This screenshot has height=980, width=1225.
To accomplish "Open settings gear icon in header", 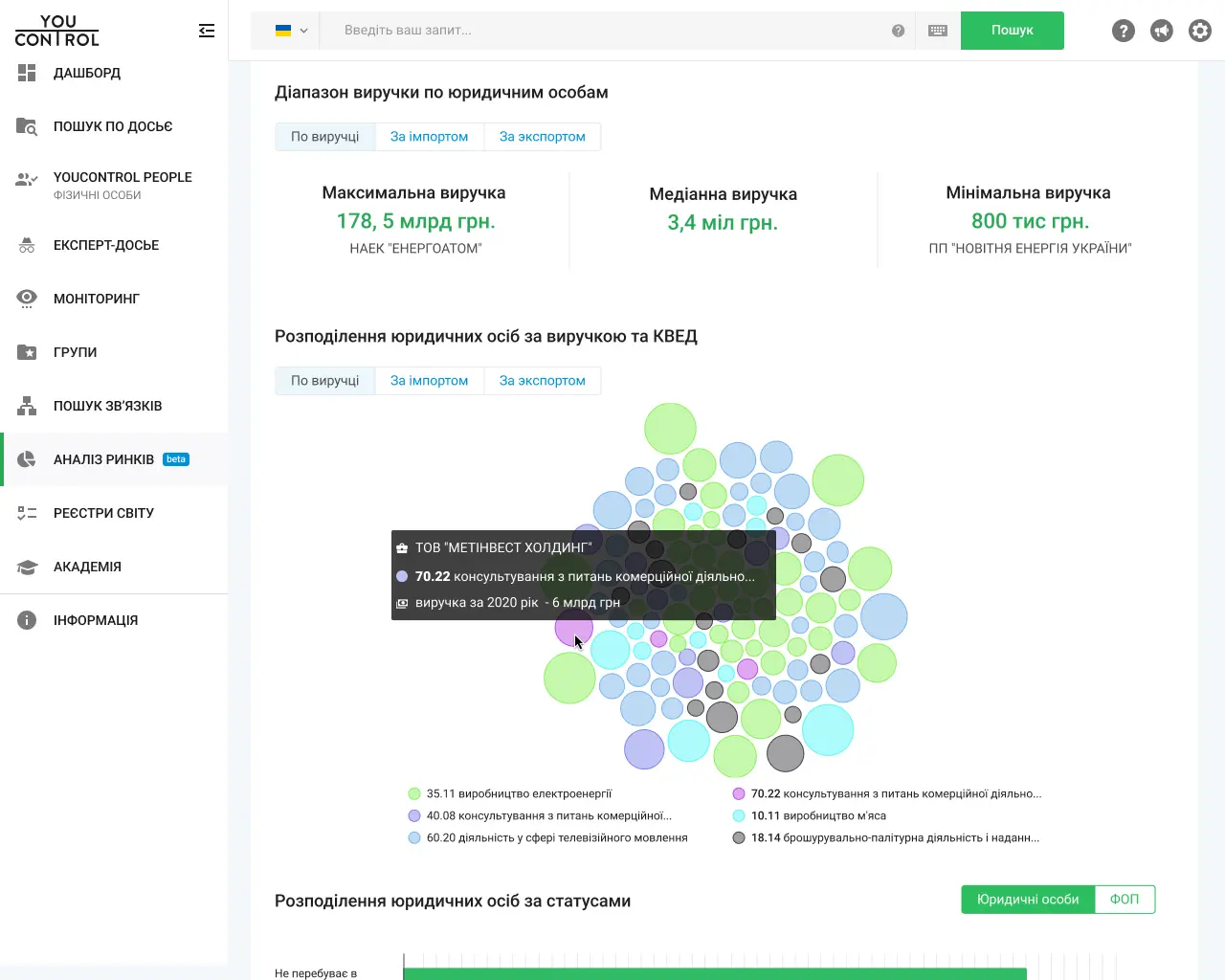I will (x=1200, y=31).
